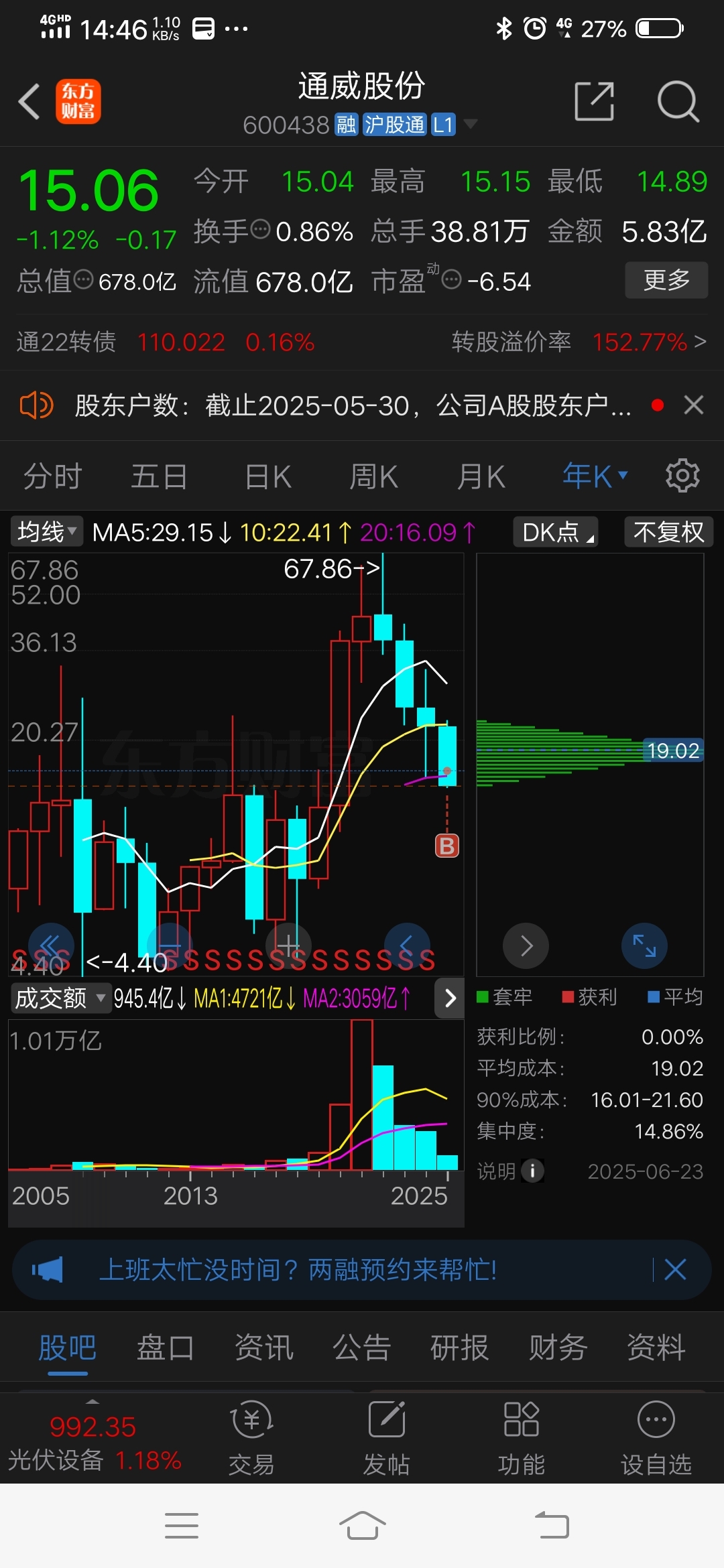Screen dimensions: 724x1568
Task: Tap the 融 margin badge
Action: pyautogui.click(x=346, y=125)
